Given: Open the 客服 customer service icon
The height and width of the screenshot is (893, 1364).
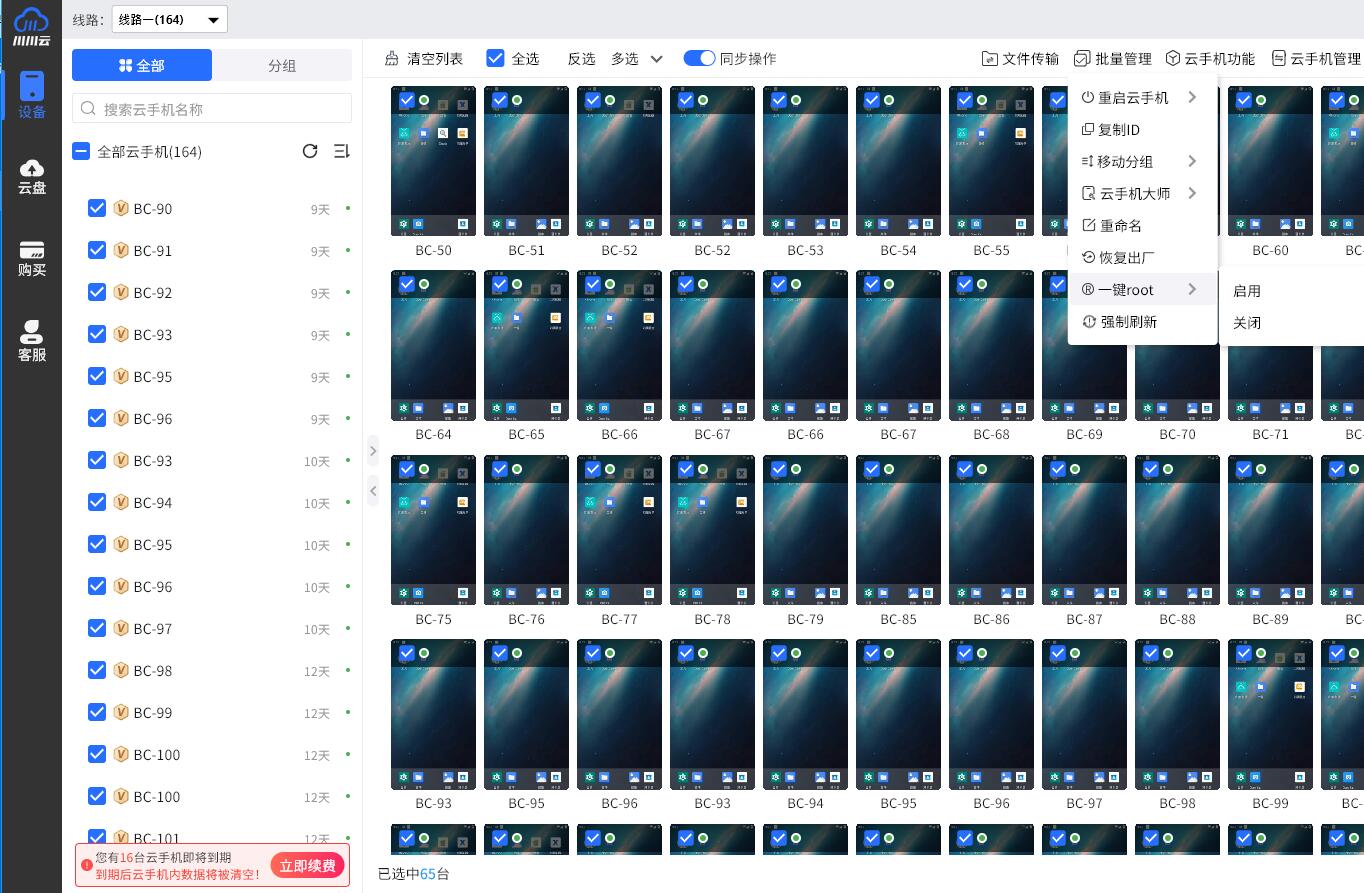Looking at the screenshot, I should (x=32, y=341).
